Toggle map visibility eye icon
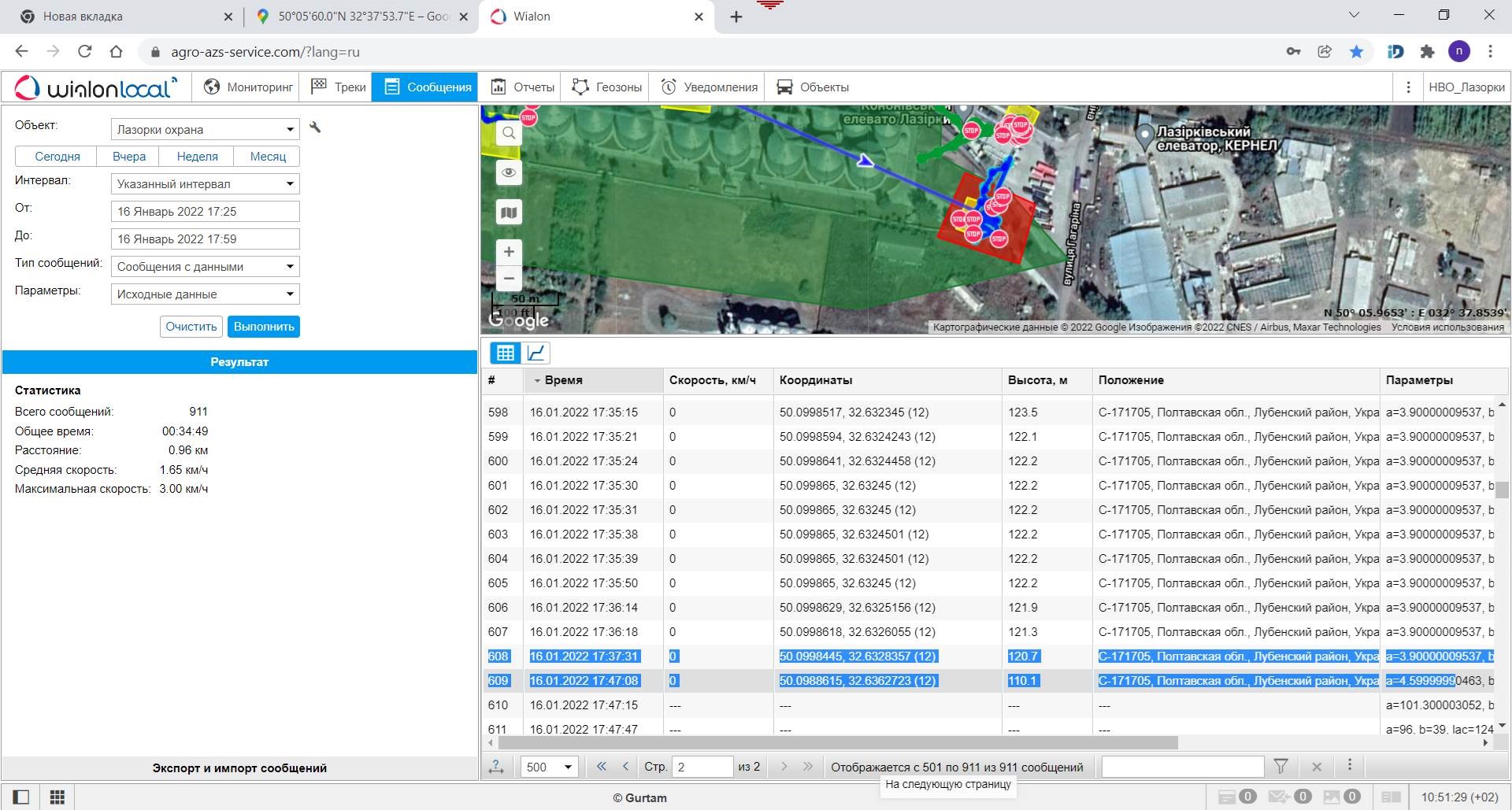This screenshot has height=810, width=1512. 509,172
